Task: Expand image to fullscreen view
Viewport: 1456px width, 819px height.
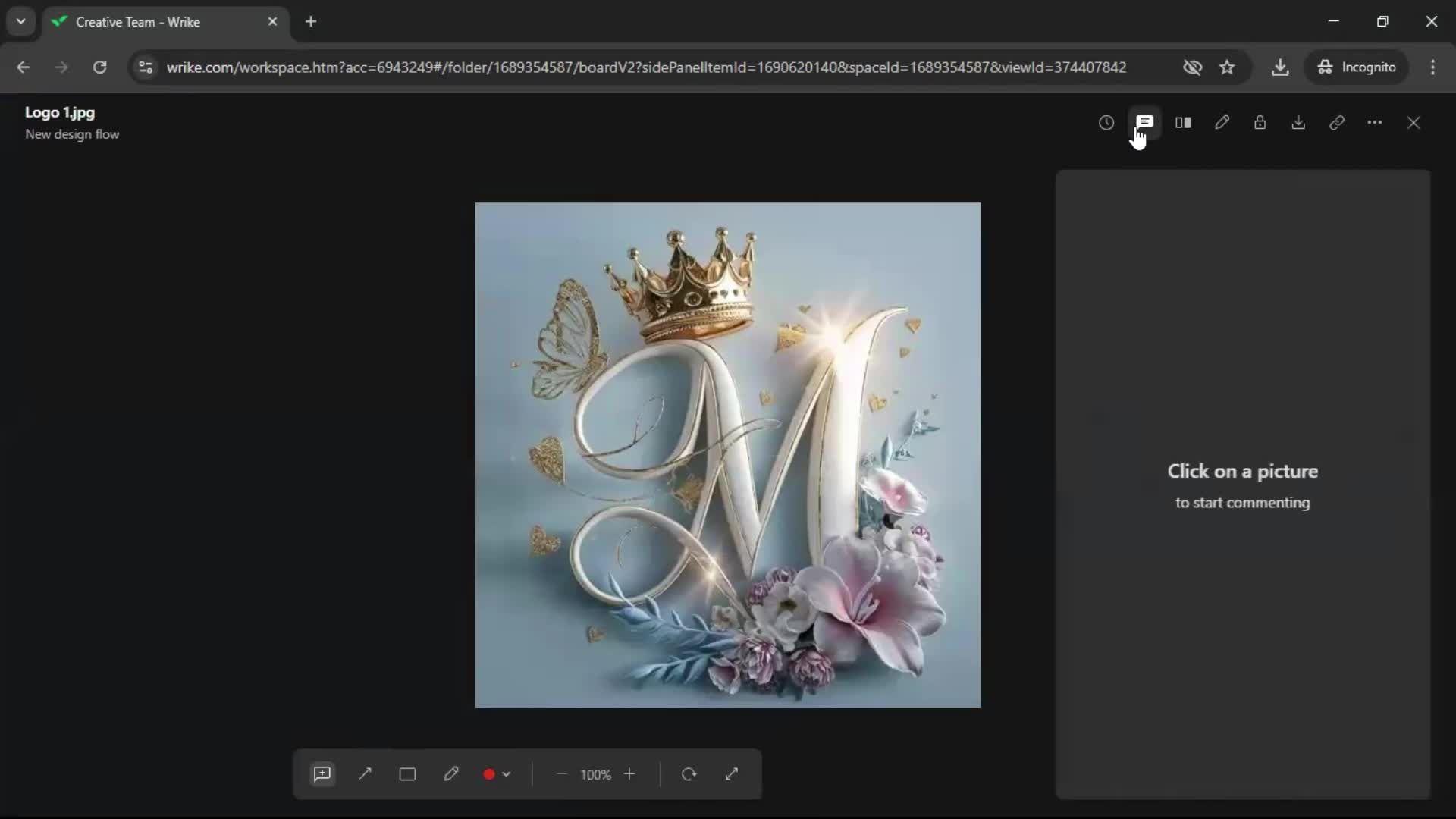Action: [x=732, y=774]
